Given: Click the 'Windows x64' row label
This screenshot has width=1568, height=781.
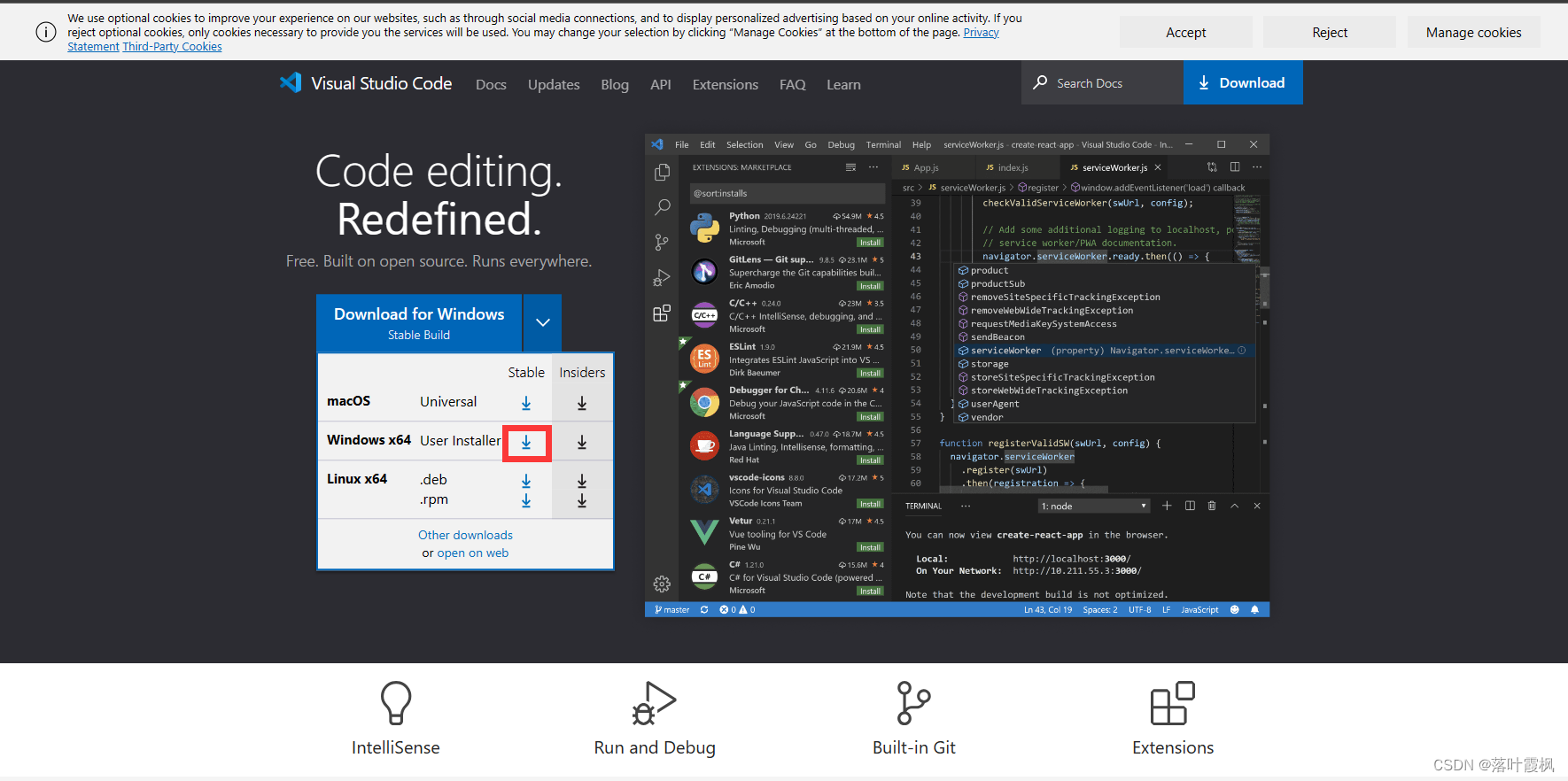Looking at the screenshot, I should point(369,440).
